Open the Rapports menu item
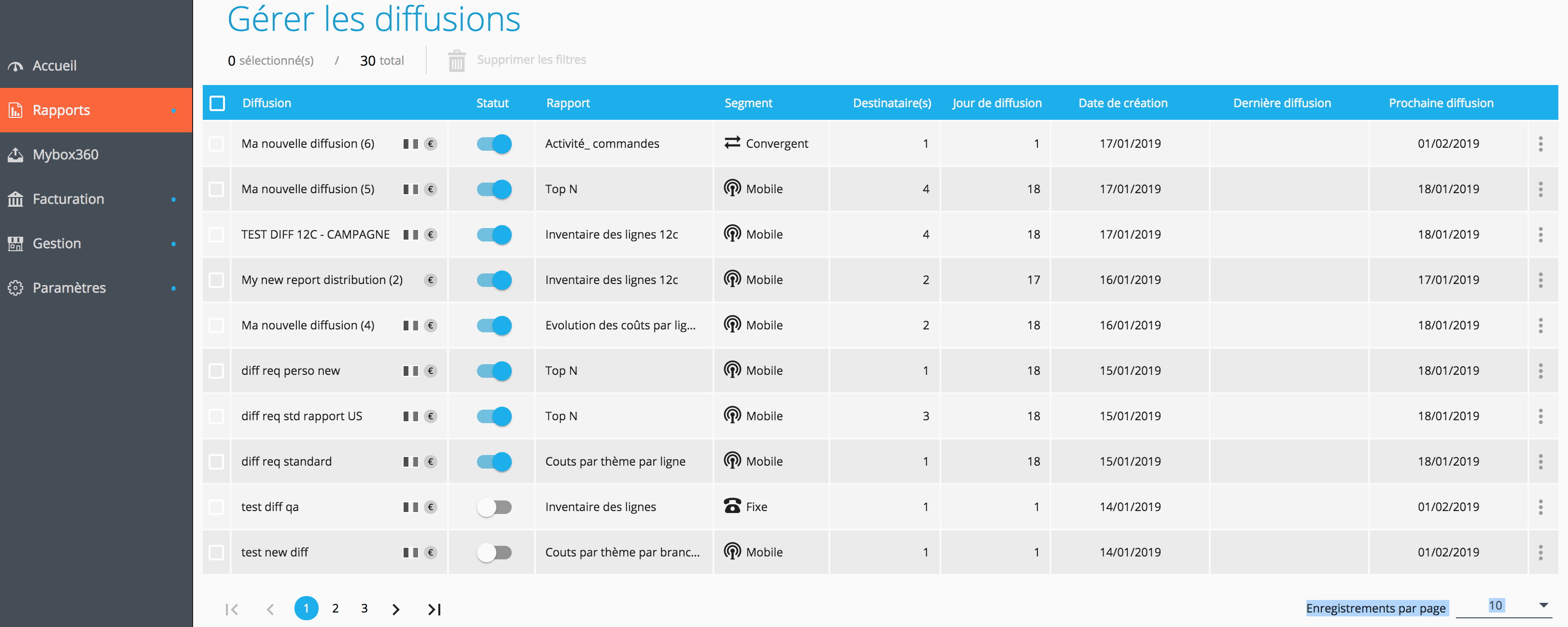 tap(96, 110)
